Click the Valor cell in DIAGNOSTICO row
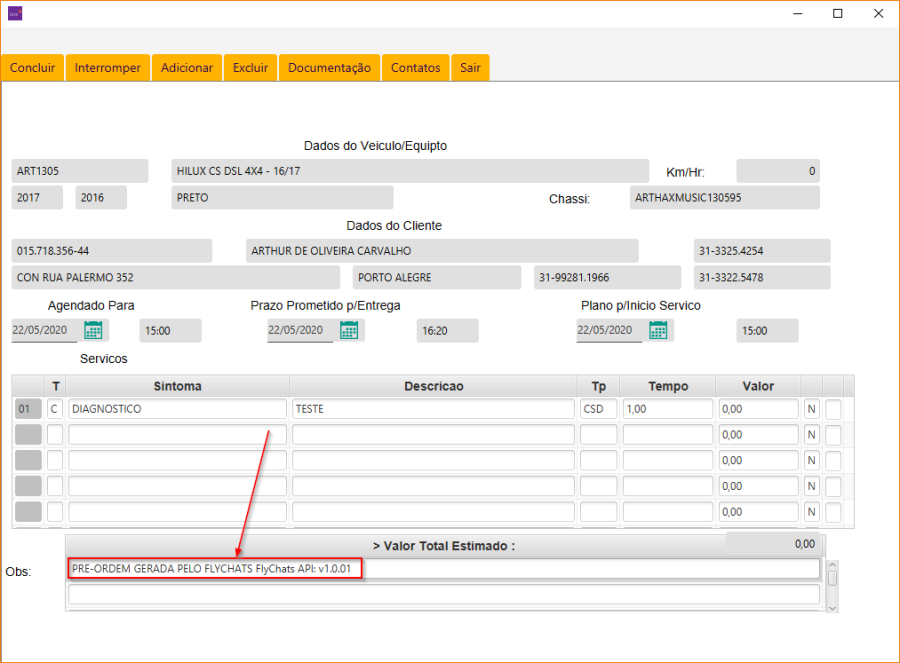 758,409
